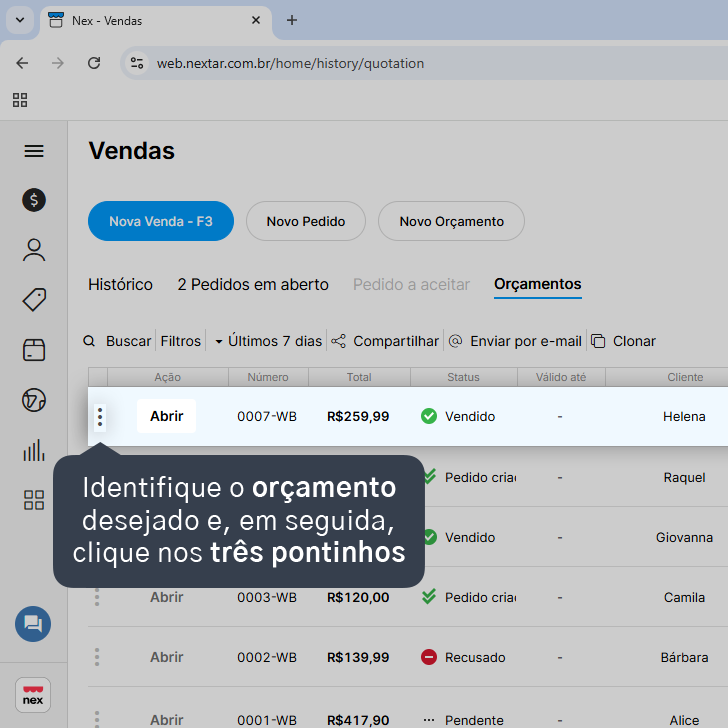This screenshot has width=728, height=728.
Task: Click client name Helena
Action: coord(684,416)
